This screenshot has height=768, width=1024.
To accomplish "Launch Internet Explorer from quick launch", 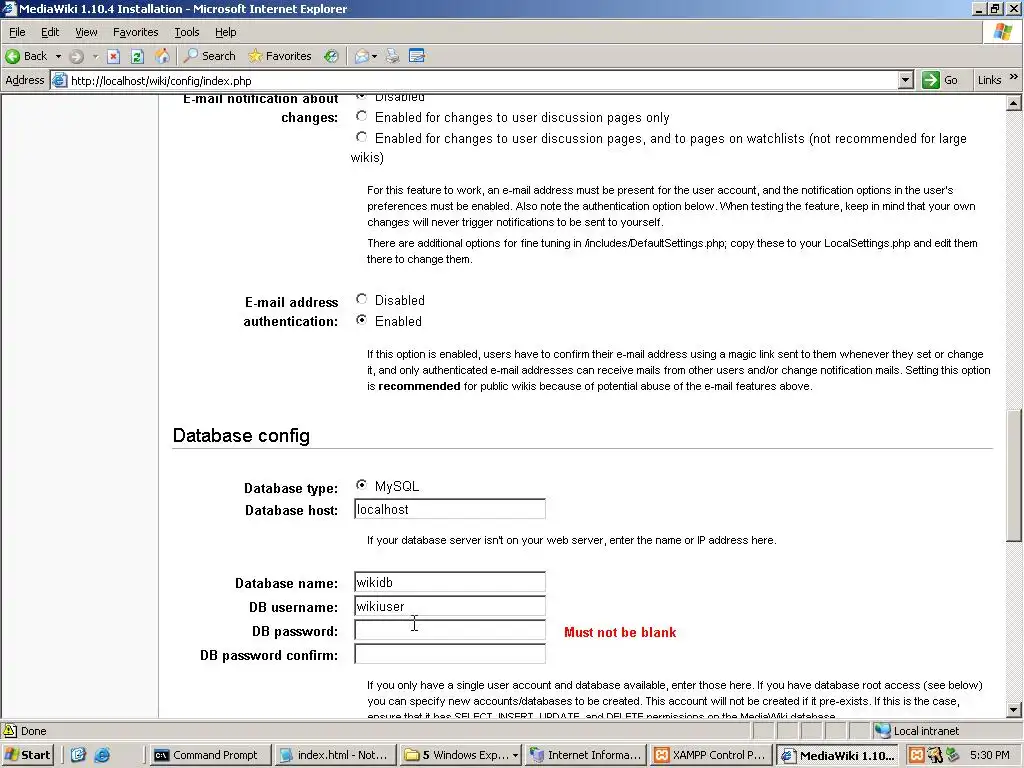I will point(103,755).
